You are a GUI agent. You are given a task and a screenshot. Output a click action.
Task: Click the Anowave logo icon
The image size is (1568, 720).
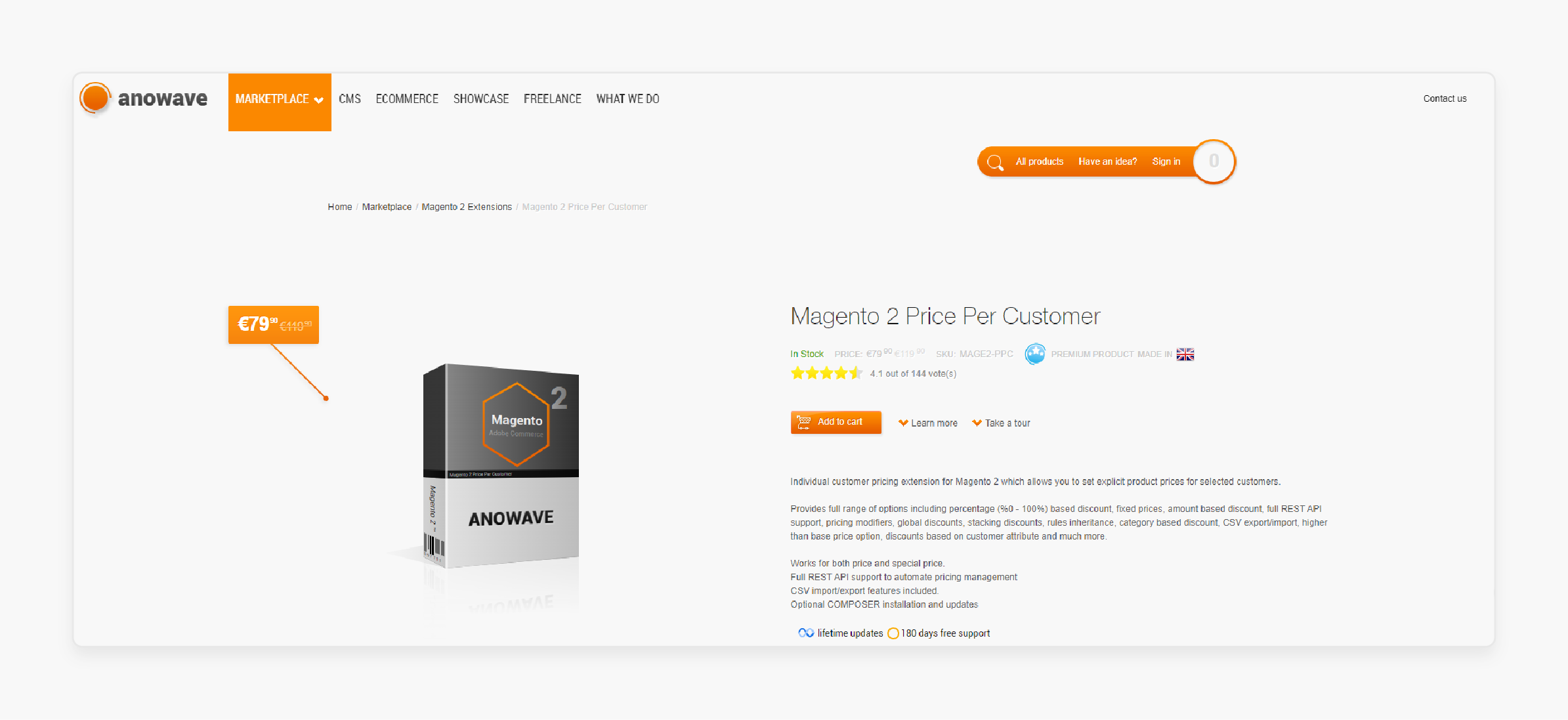(x=96, y=97)
